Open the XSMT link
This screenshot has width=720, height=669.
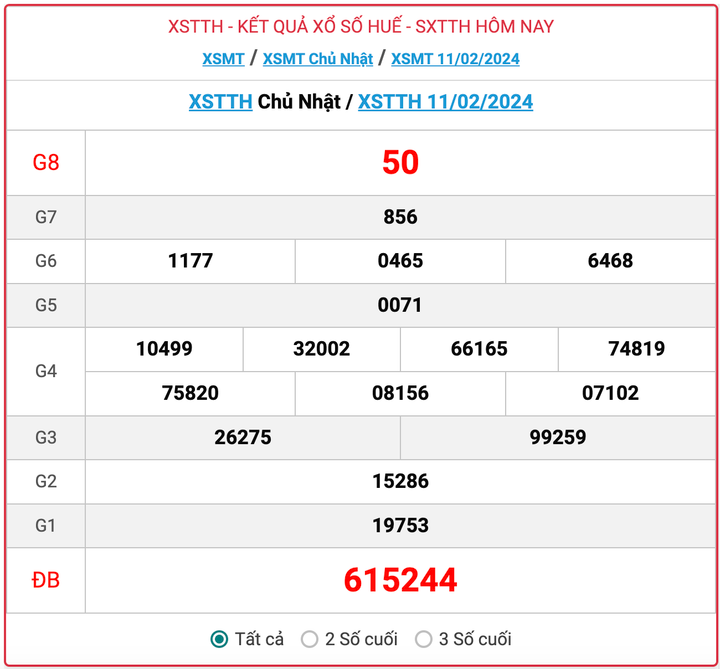(223, 59)
